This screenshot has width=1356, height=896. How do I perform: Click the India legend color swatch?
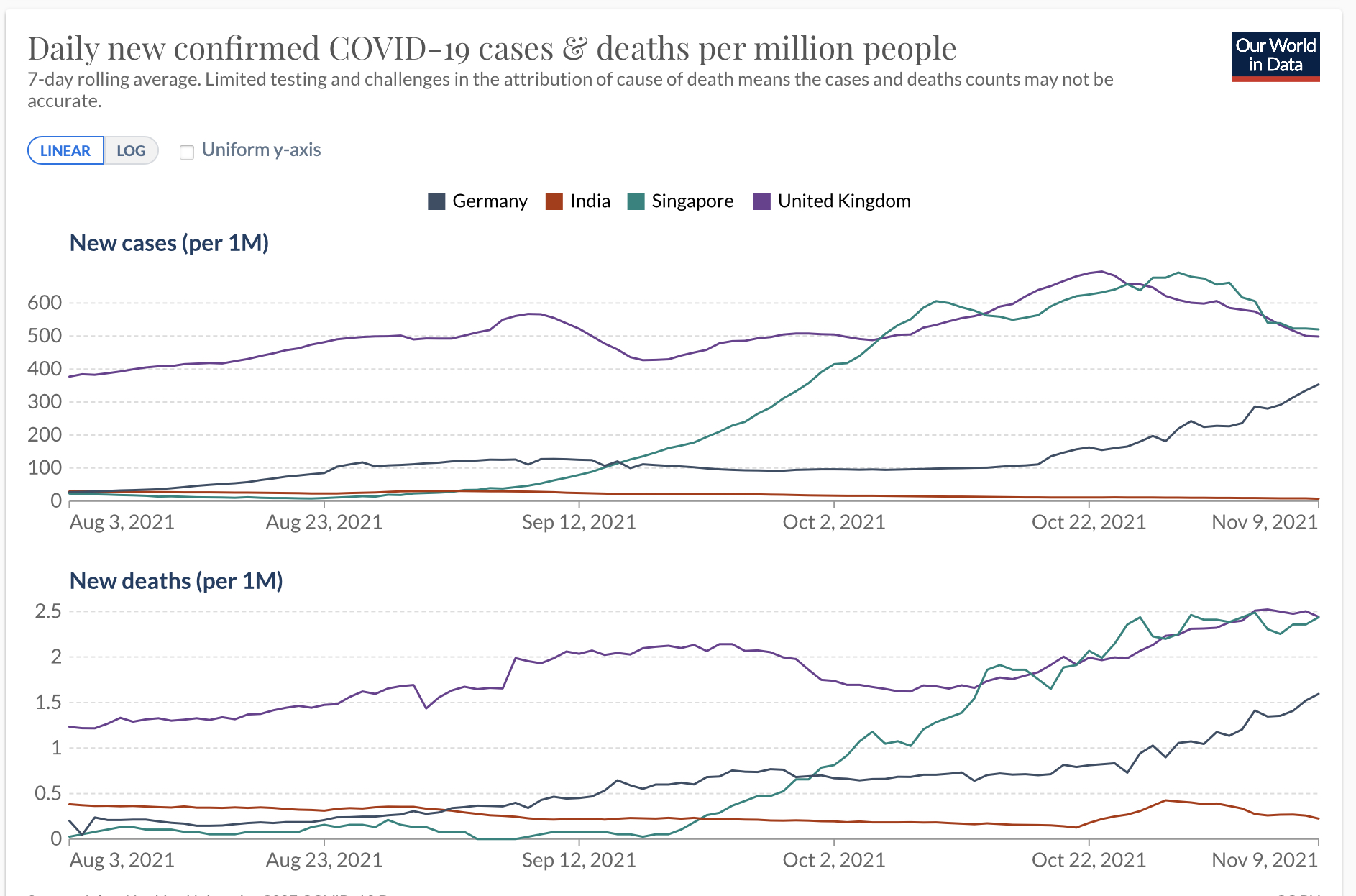pos(554,201)
